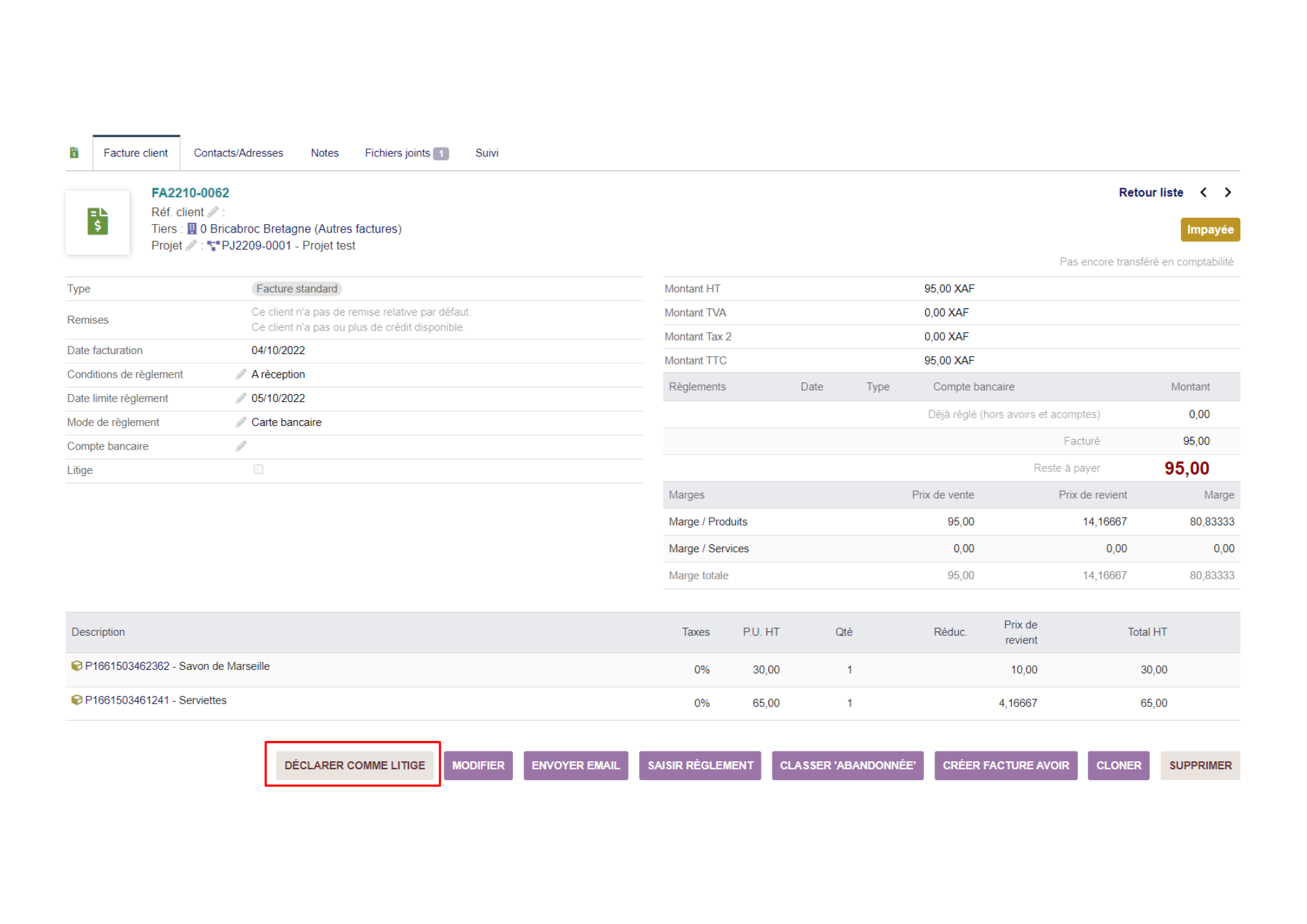This screenshot has height=924, width=1307.
Task: Click the large green invoice document thumbnail
Action: (98, 222)
